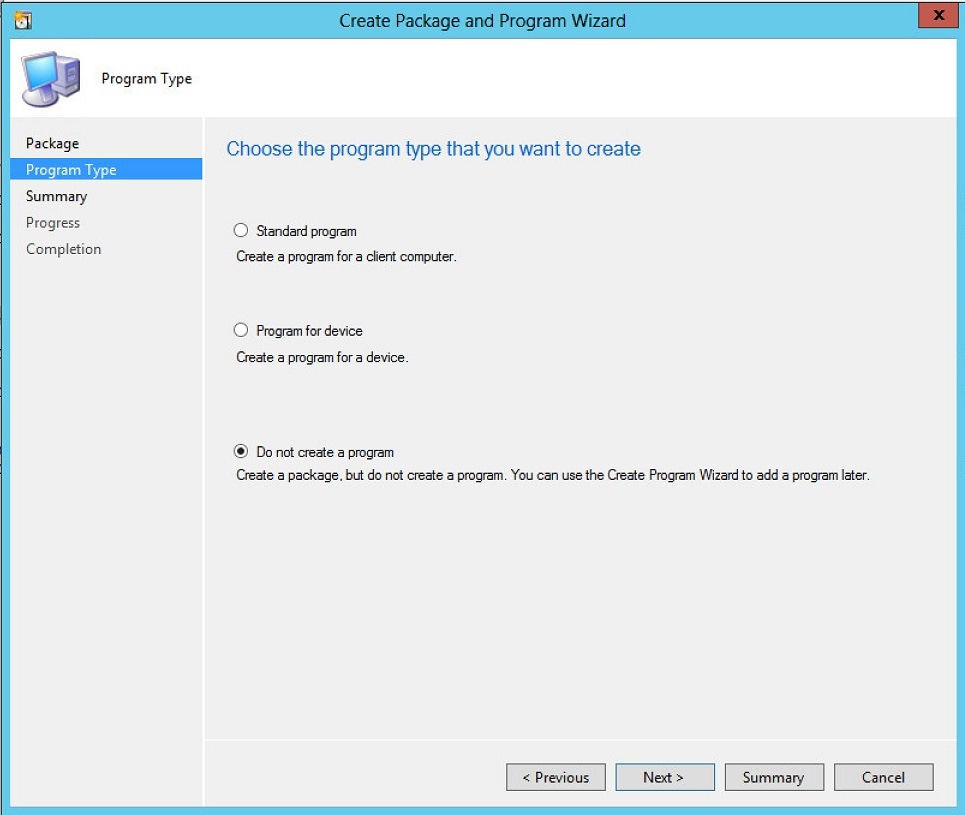Click the Standard program label text
The height and width of the screenshot is (815, 965).
(306, 230)
